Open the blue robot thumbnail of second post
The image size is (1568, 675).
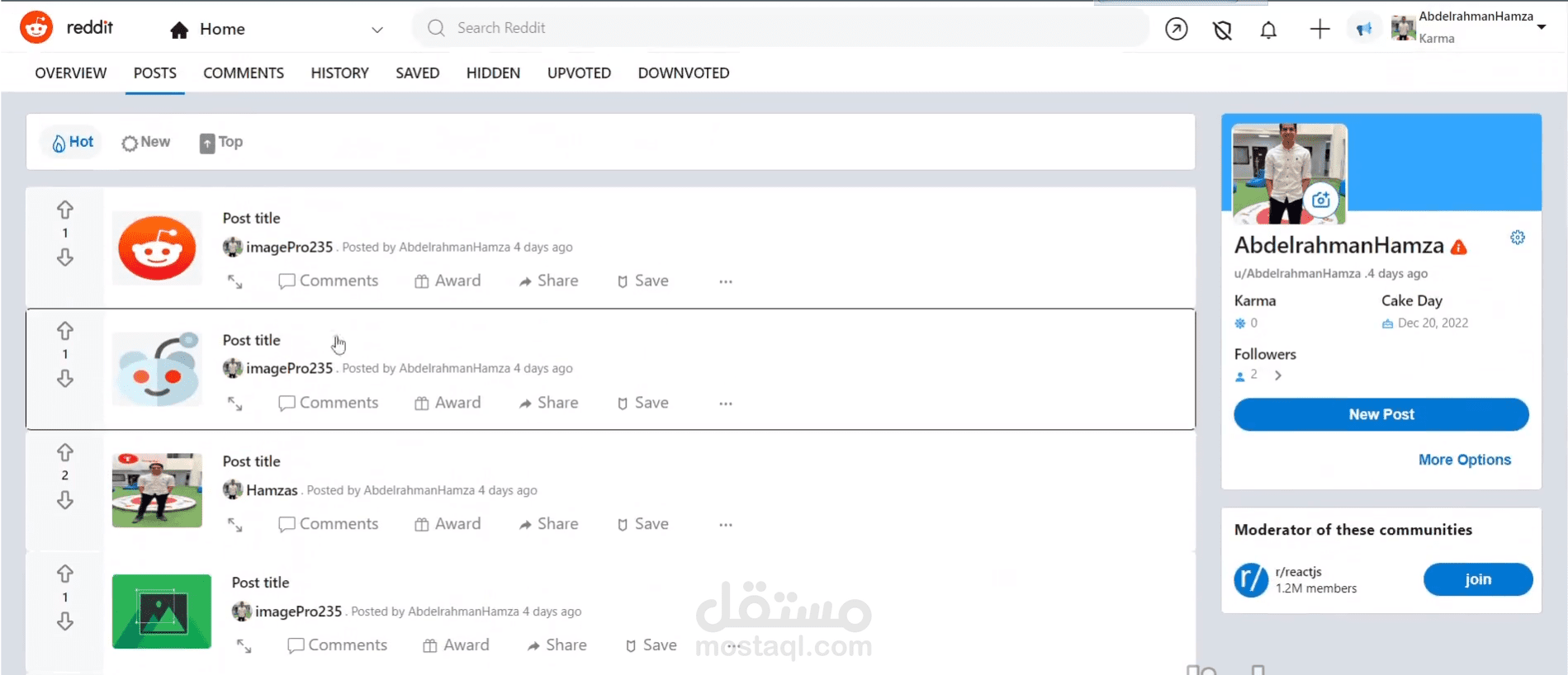point(157,369)
